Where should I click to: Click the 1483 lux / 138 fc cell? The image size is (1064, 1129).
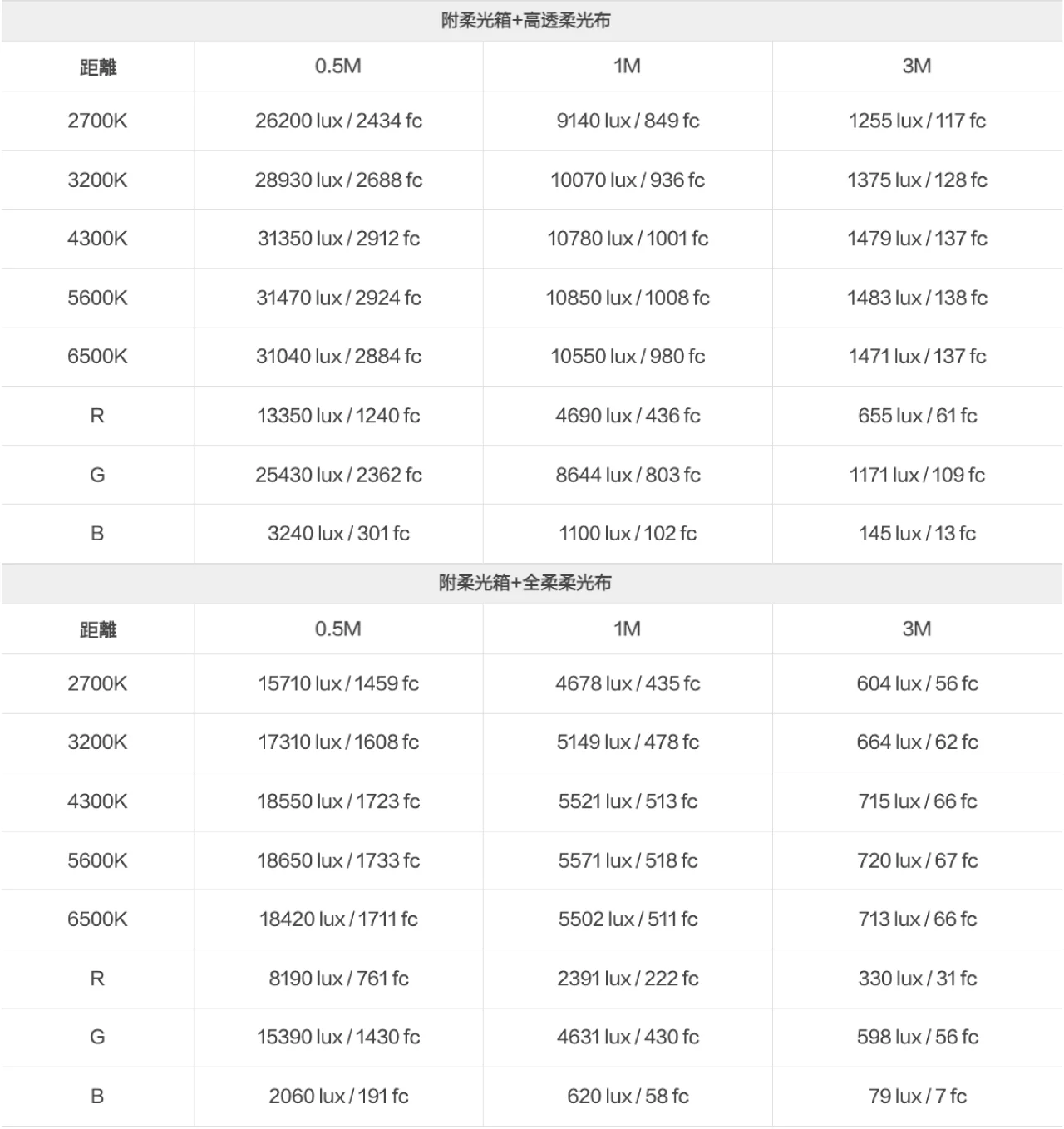pos(917,298)
